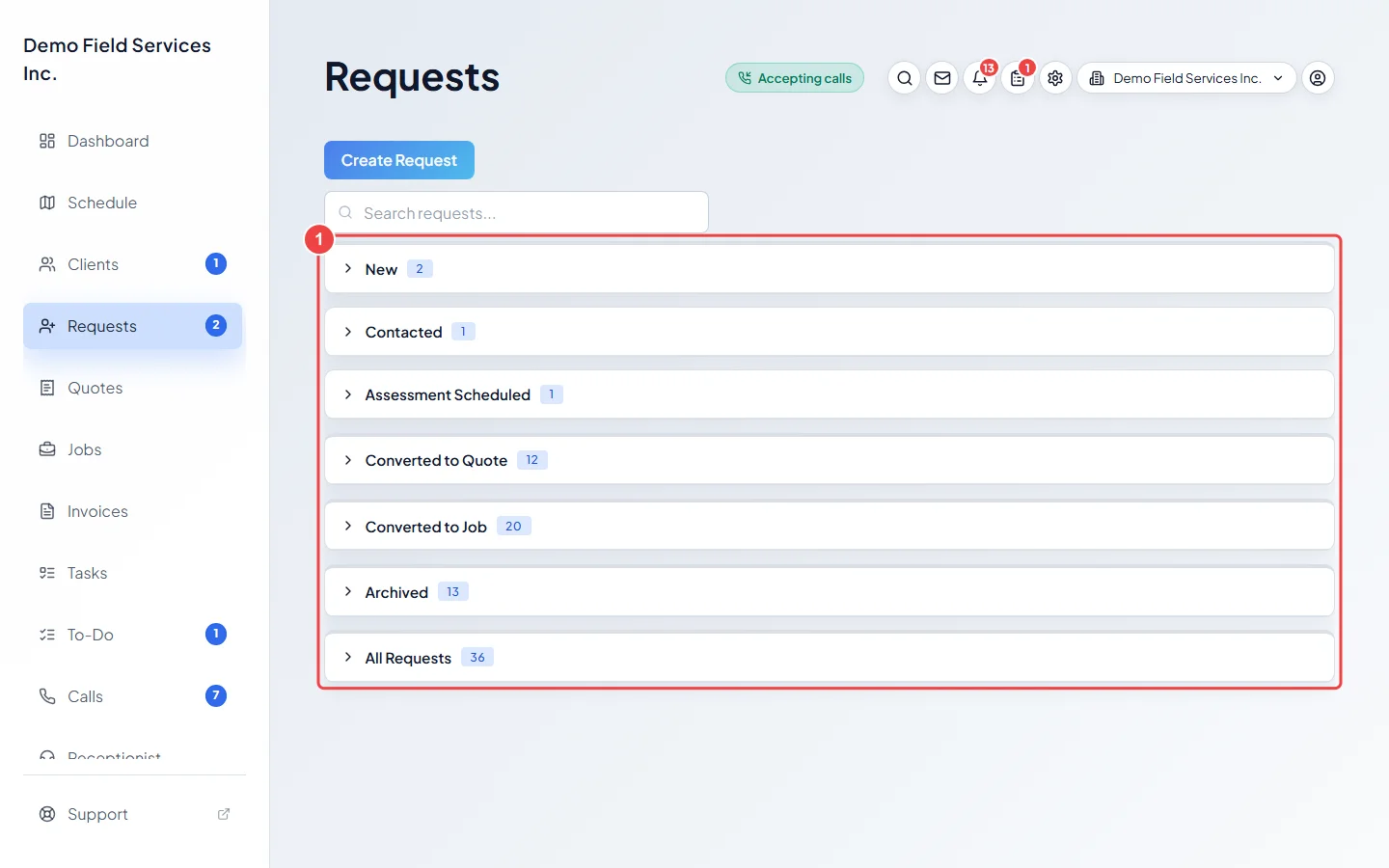
Task: Open the Support link
Action: click(x=133, y=814)
